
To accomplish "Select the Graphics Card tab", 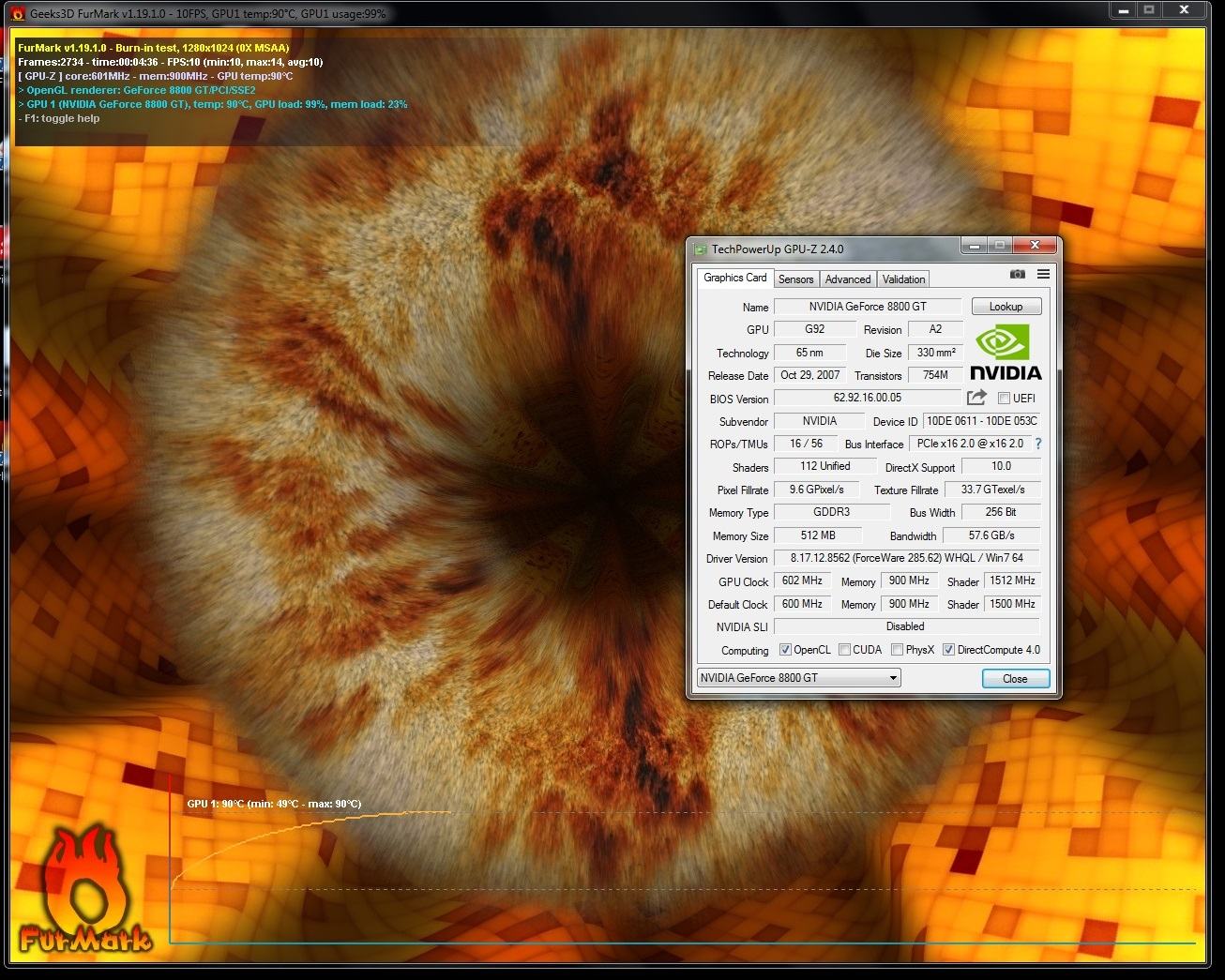I will (x=734, y=278).
